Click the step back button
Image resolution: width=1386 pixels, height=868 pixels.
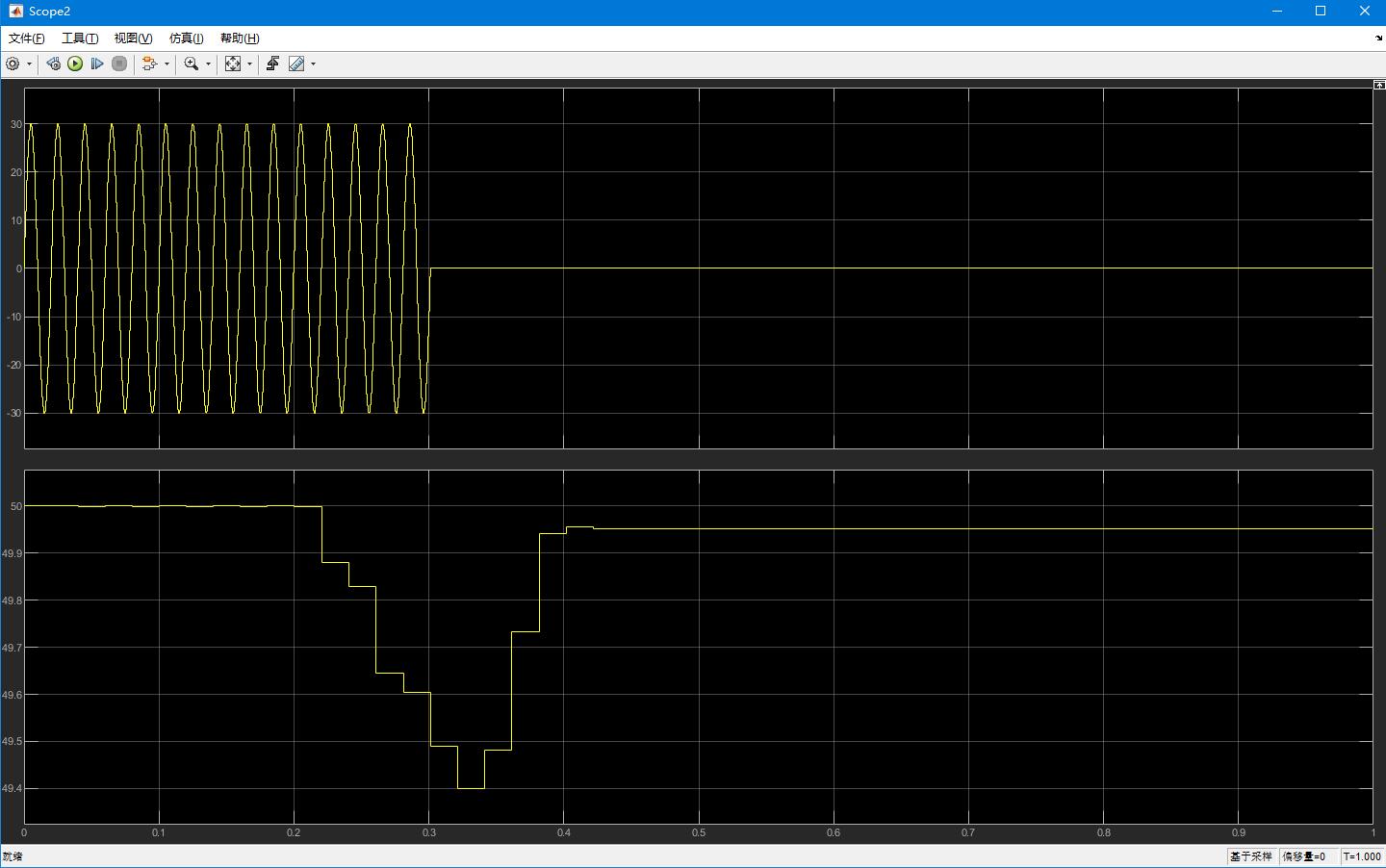(x=53, y=64)
